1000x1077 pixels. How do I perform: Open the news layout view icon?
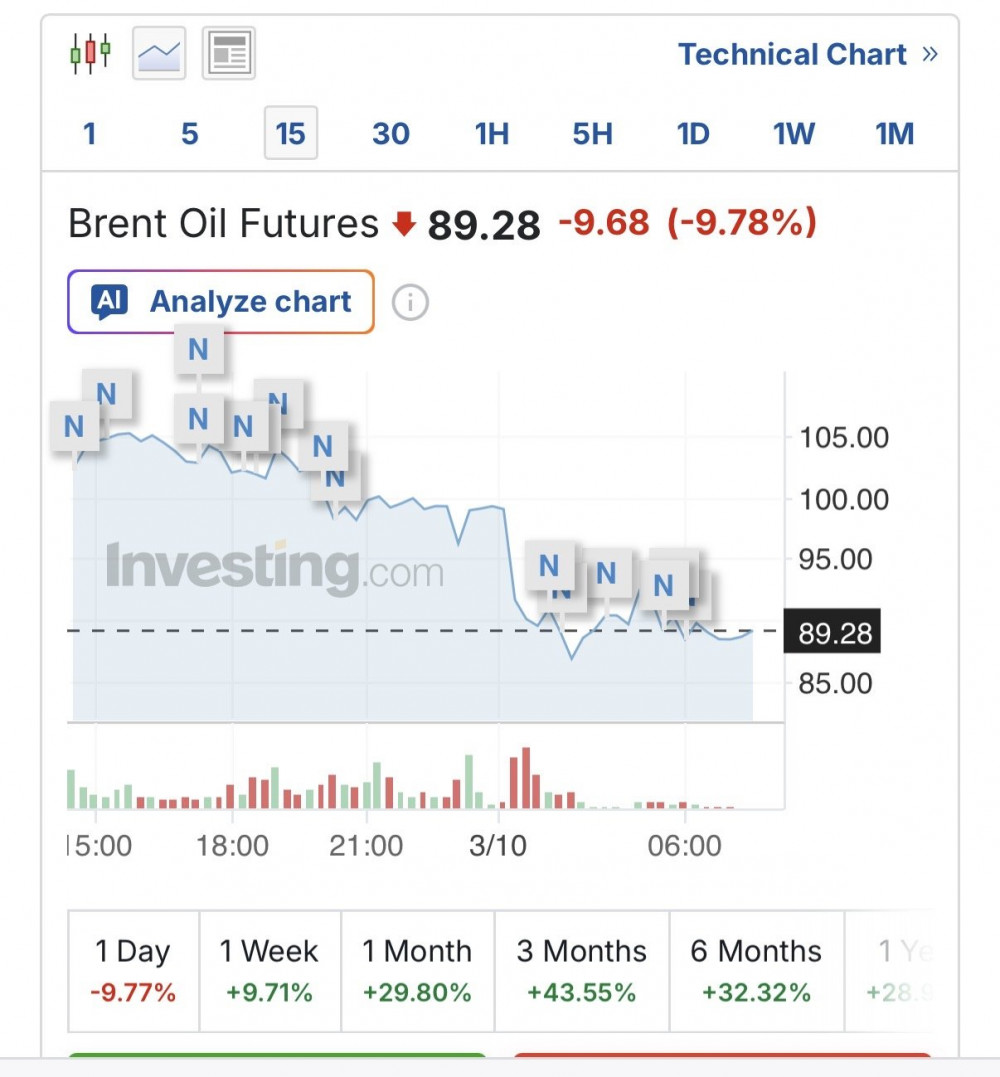(x=229, y=53)
